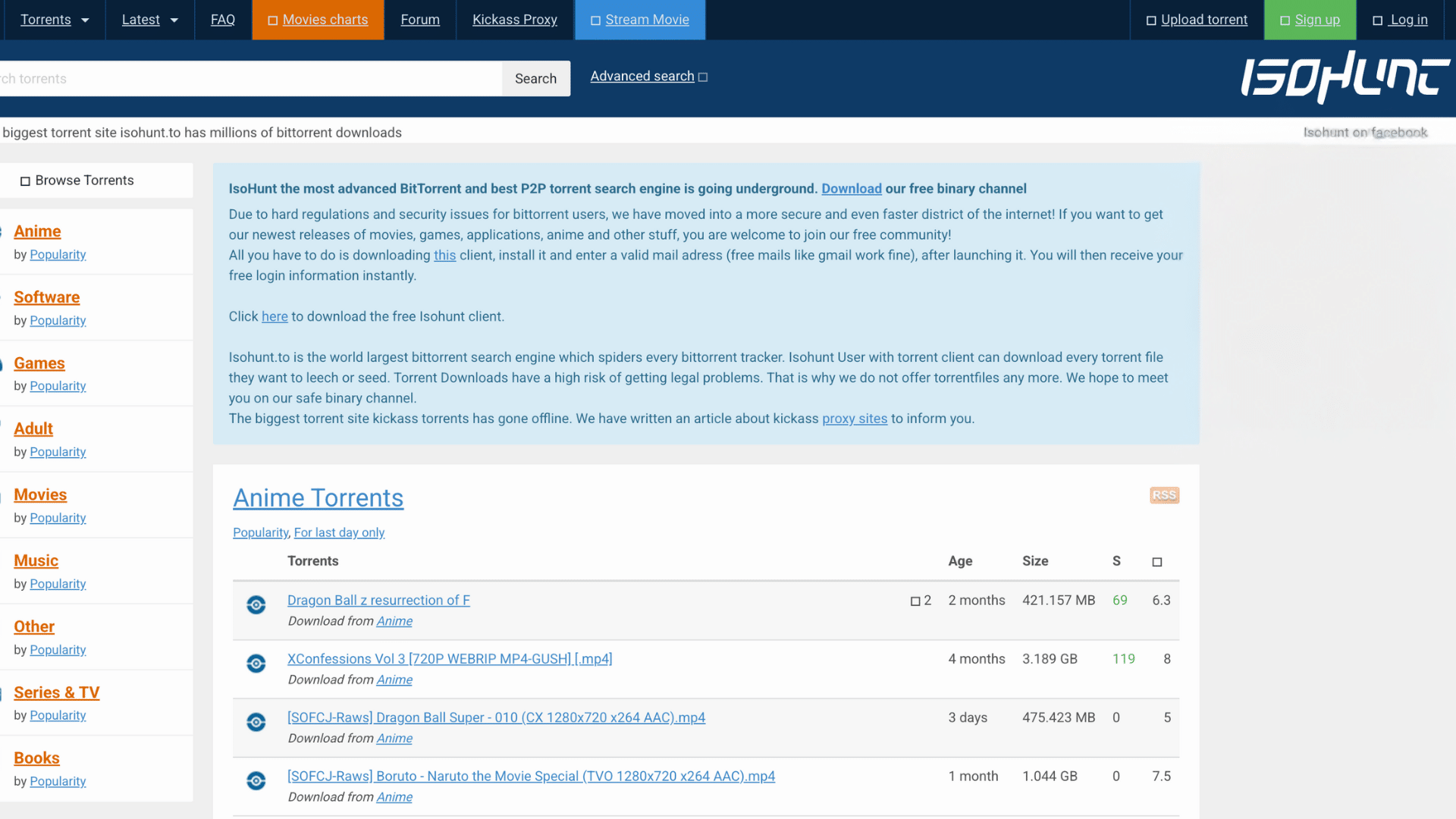
Task: Click the 'here' link to download client
Action: (x=275, y=317)
